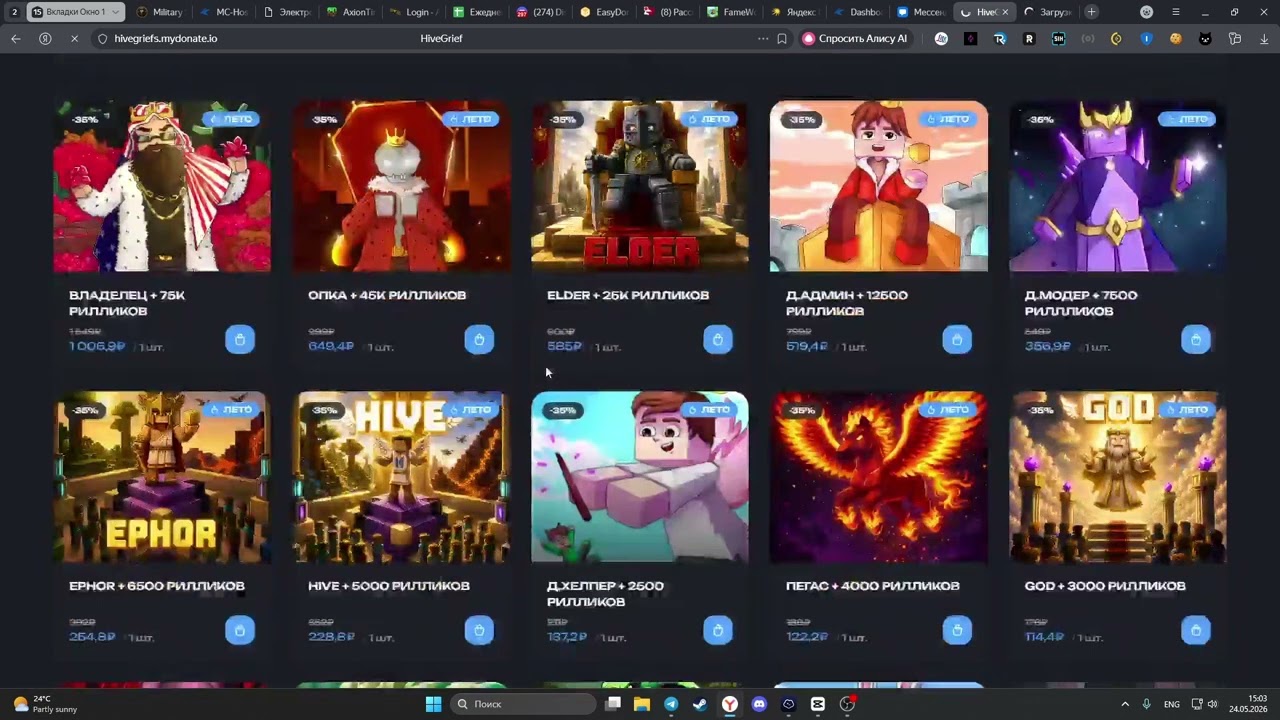Add ПЕГАС + 4000 РИЛЛИКОВ to cart
The height and width of the screenshot is (720, 1280).
[957, 630]
